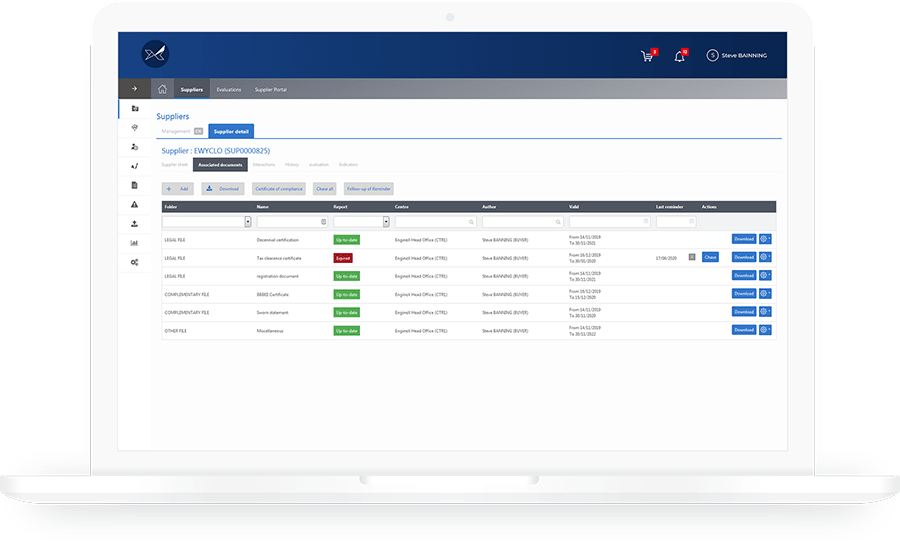Open gear menu for BBBEE Certificate row
Viewport: 900px width, 544px height.
[765, 293]
